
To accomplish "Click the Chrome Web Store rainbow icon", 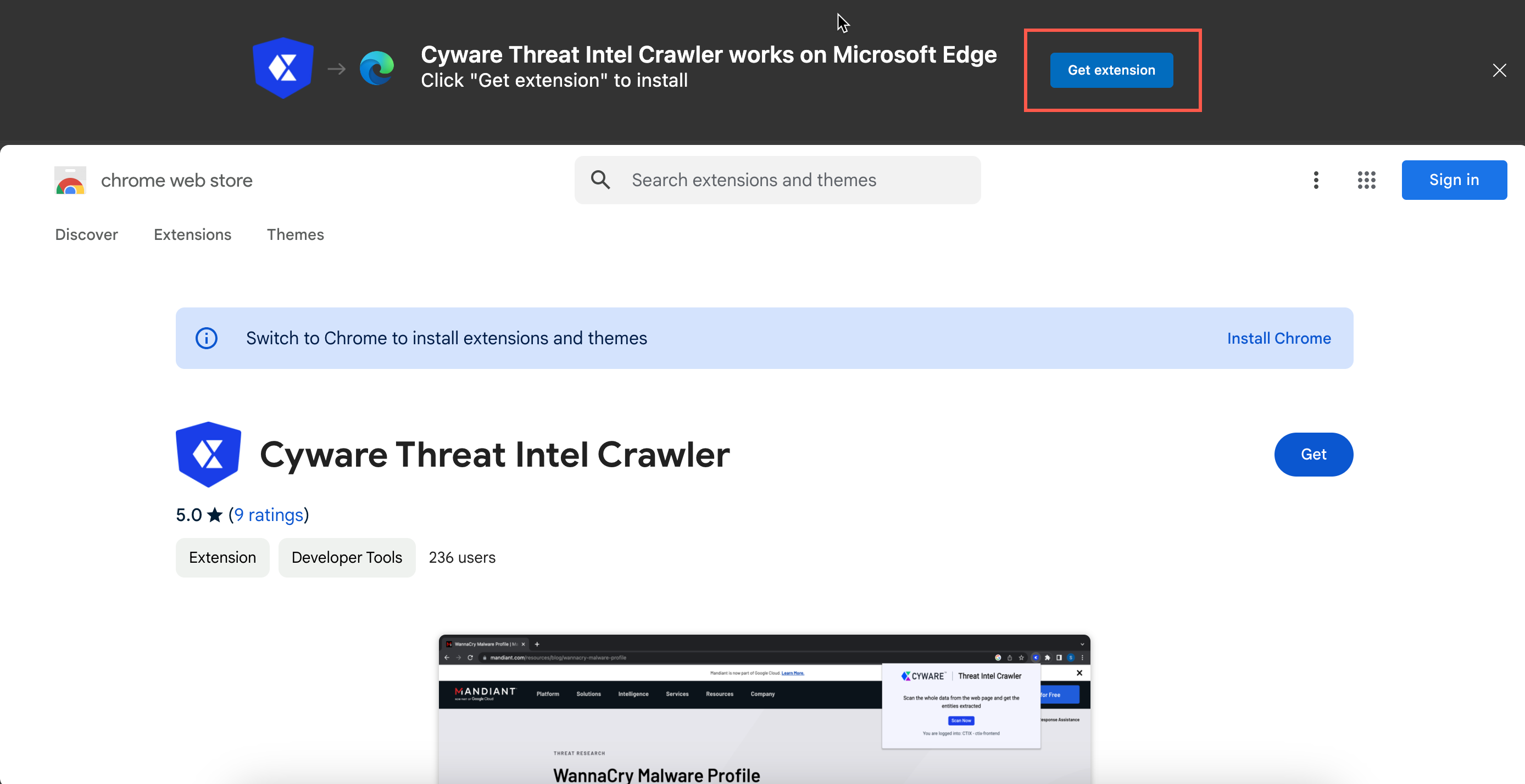I will [71, 180].
